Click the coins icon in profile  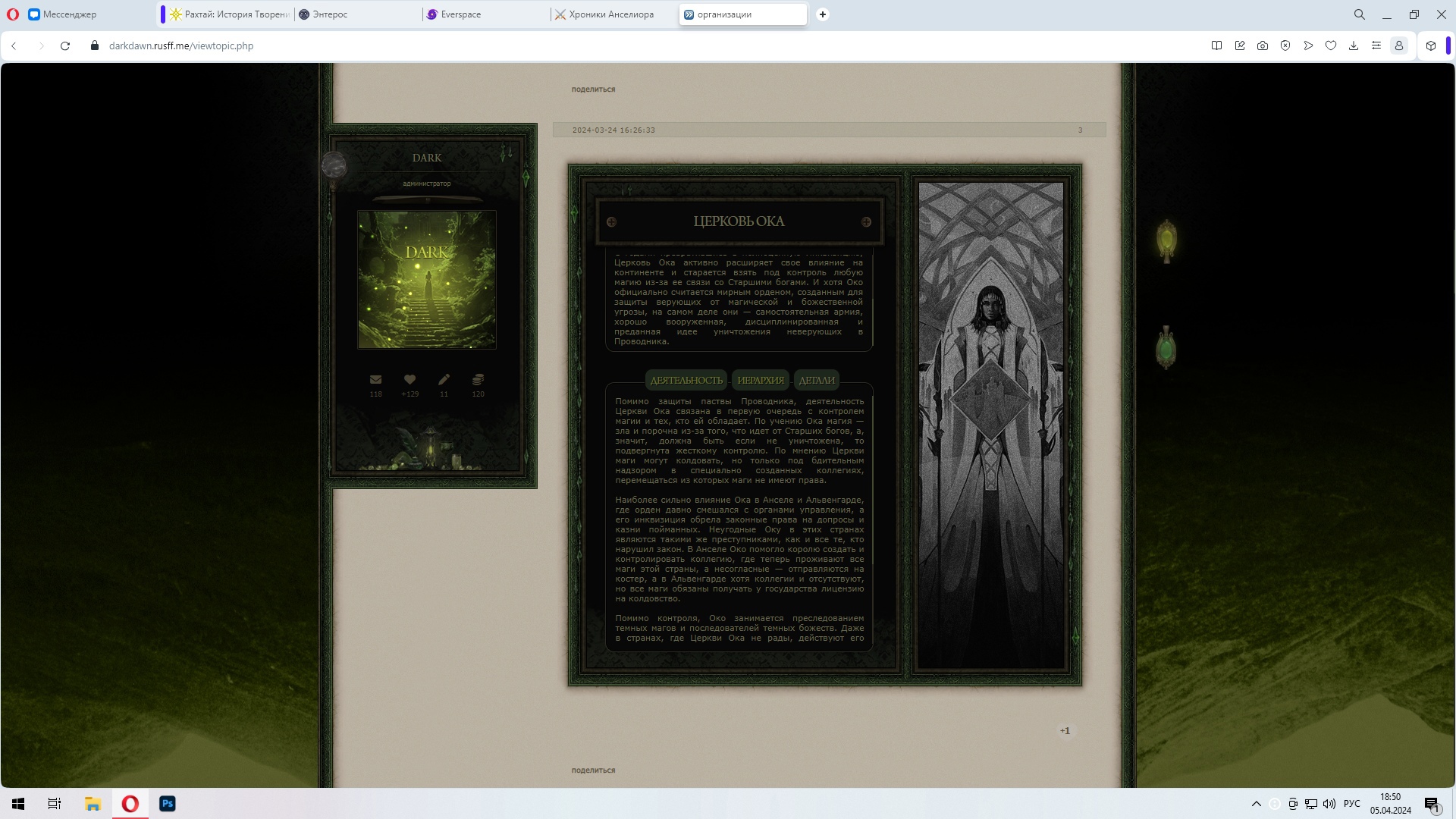click(478, 380)
